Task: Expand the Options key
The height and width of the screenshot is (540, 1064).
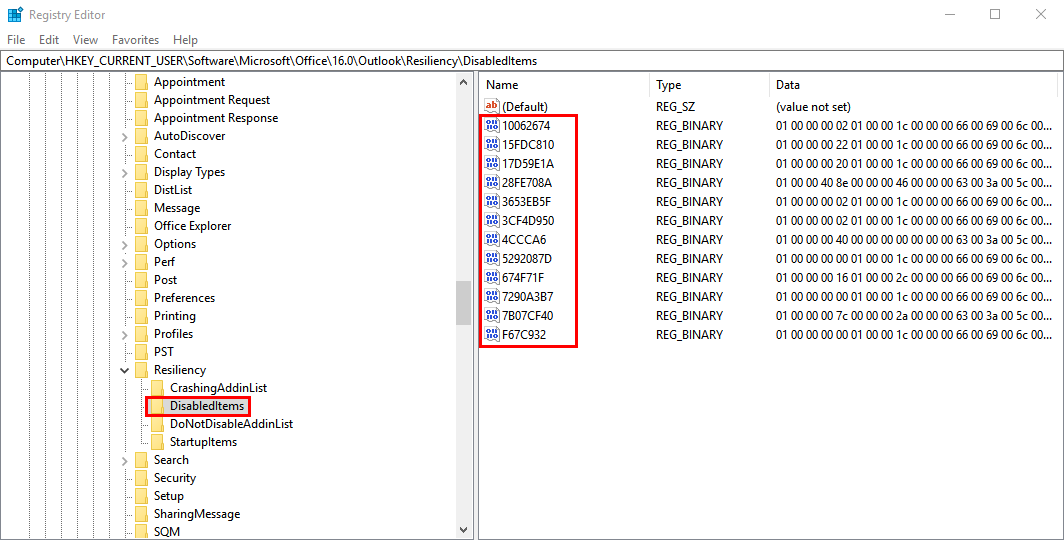Action: tap(124, 244)
